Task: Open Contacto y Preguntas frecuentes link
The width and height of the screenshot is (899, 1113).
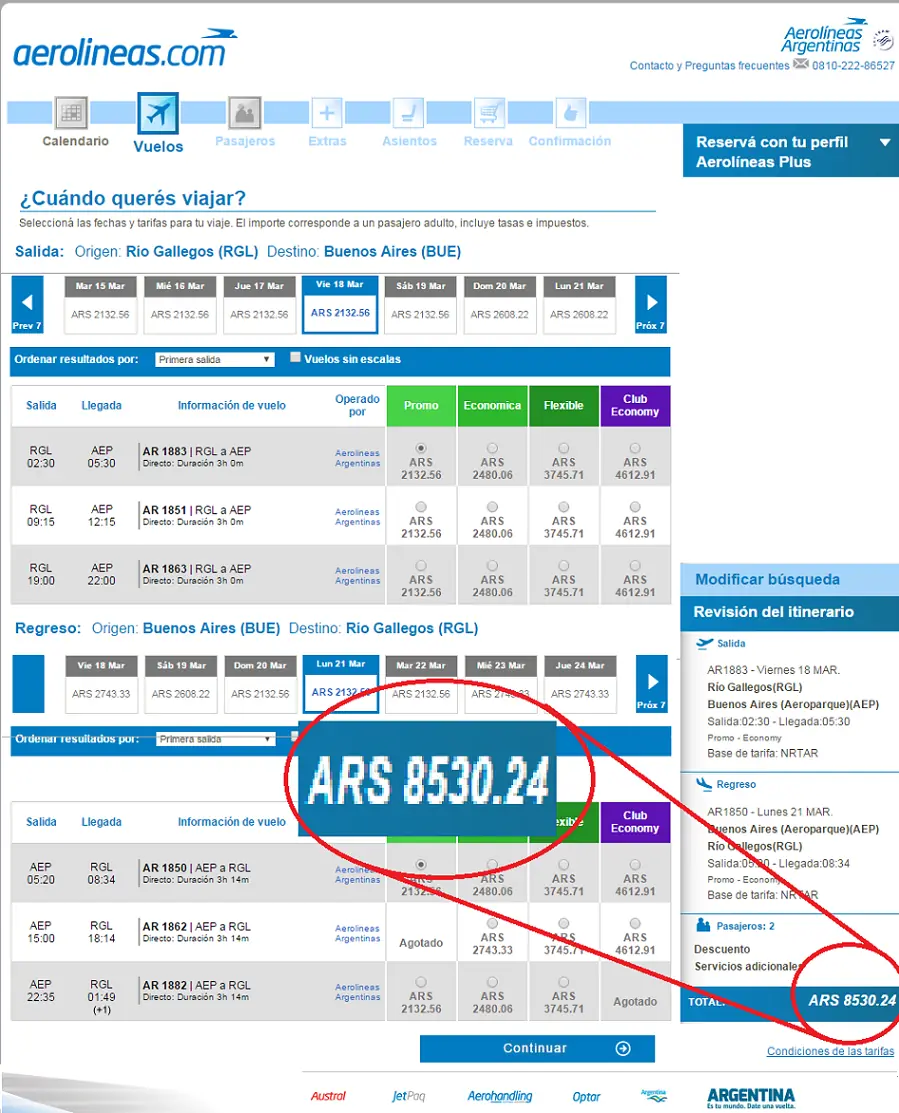Action: [709, 65]
